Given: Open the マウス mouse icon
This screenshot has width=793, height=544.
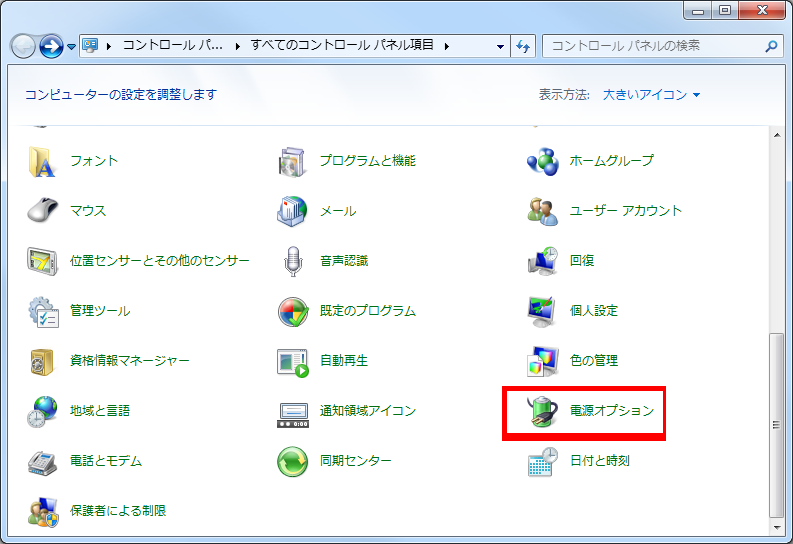Looking at the screenshot, I should (x=43, y=211).
